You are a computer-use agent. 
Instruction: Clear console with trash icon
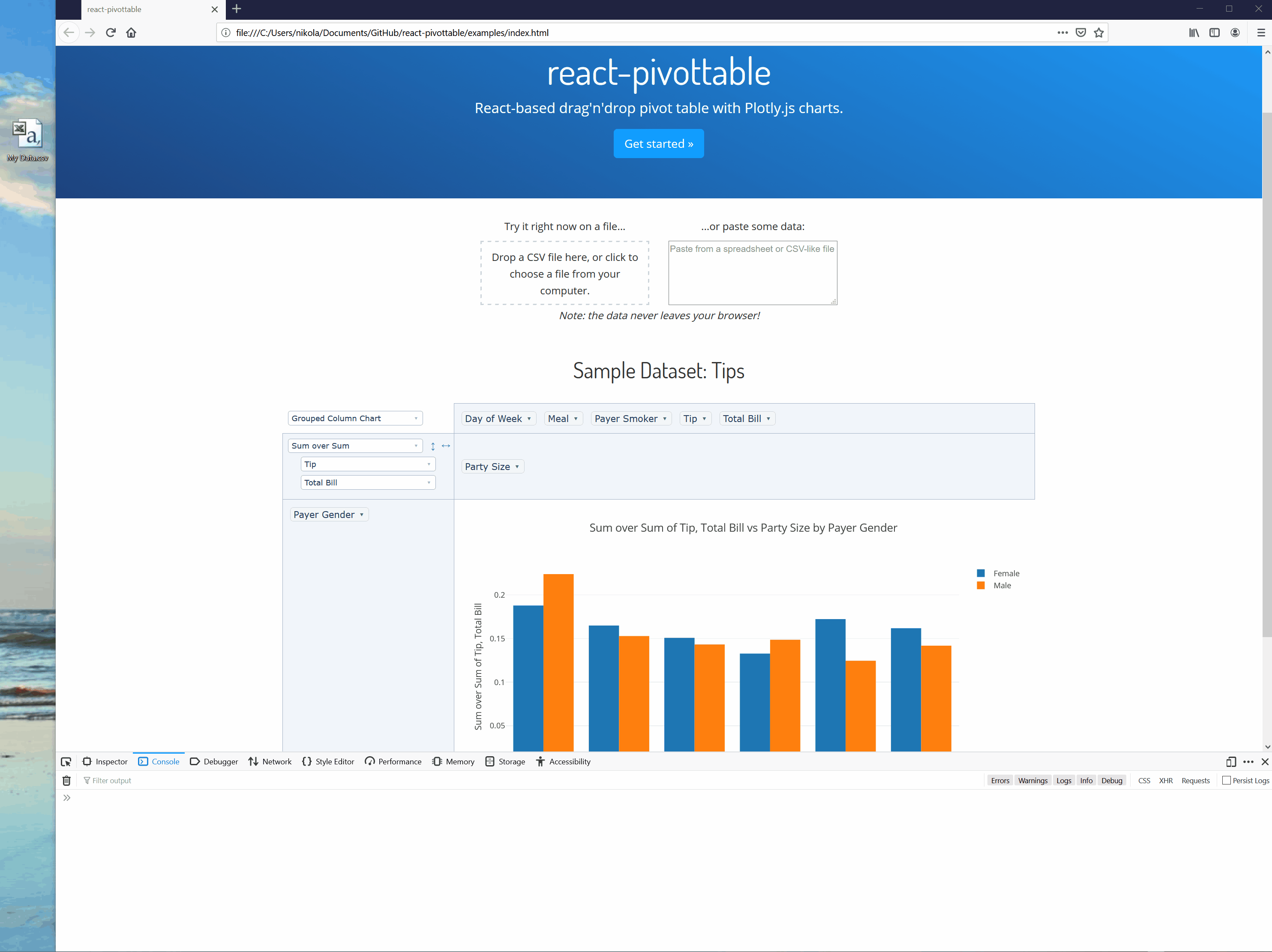(67, 781)
